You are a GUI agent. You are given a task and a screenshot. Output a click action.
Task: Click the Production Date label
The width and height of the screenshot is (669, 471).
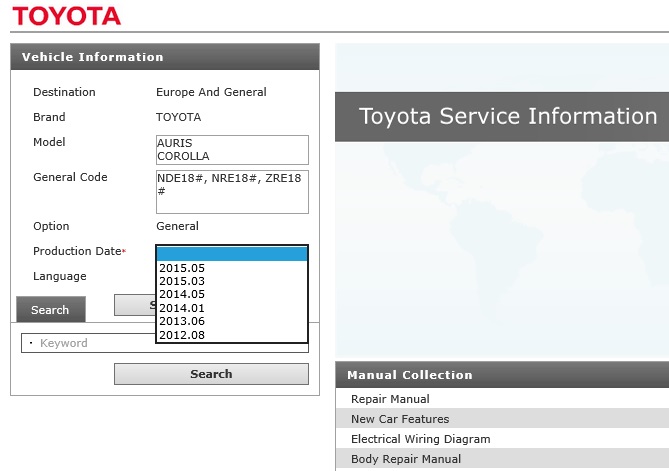(77, 251)
